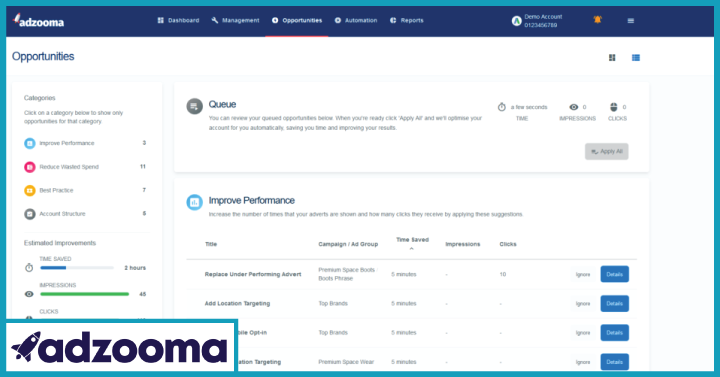Image resolution: width=720 pixels, height=377 pixels.
Task: Sort by the Impressions column header
Action: (x=462, y=244)
